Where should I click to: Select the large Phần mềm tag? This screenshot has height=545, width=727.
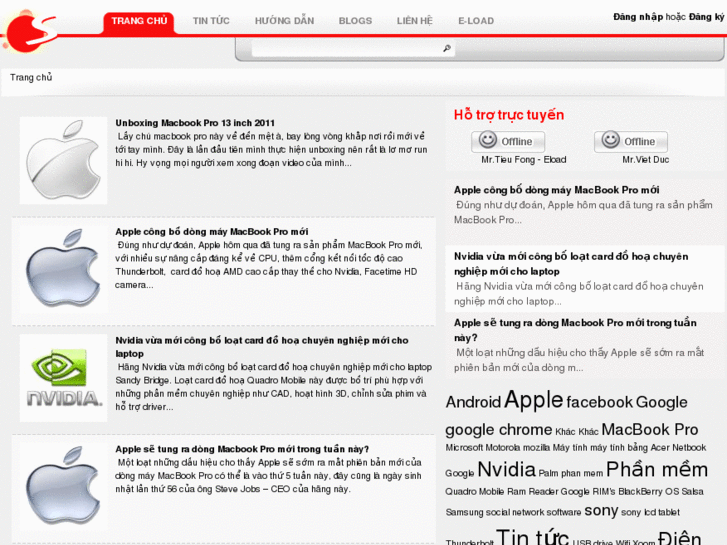tap(657, 469)
